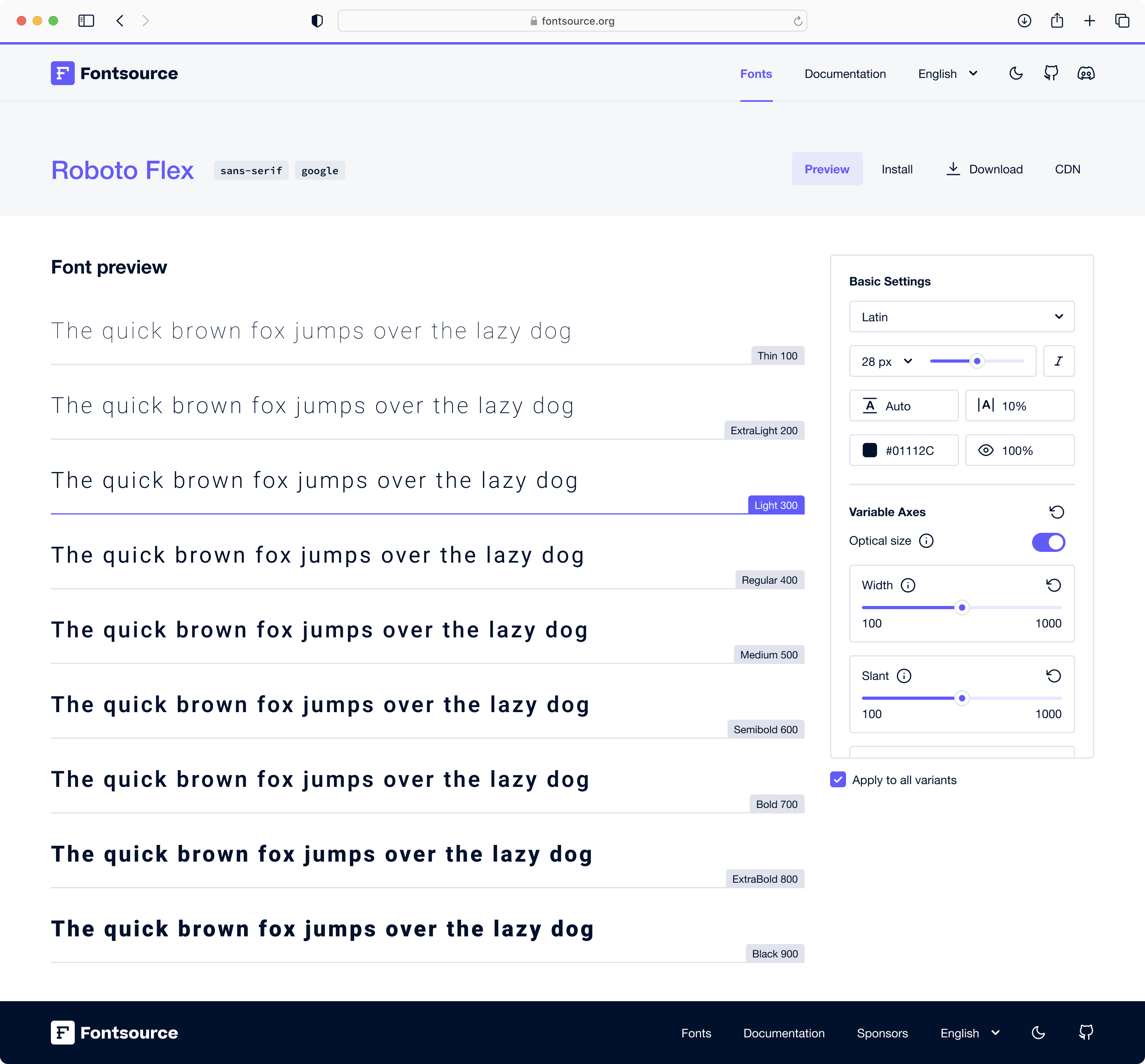Toggle italic style button
Image resolution: width=1145 pixels, height=1064 pixels.
coord(1059,361)
